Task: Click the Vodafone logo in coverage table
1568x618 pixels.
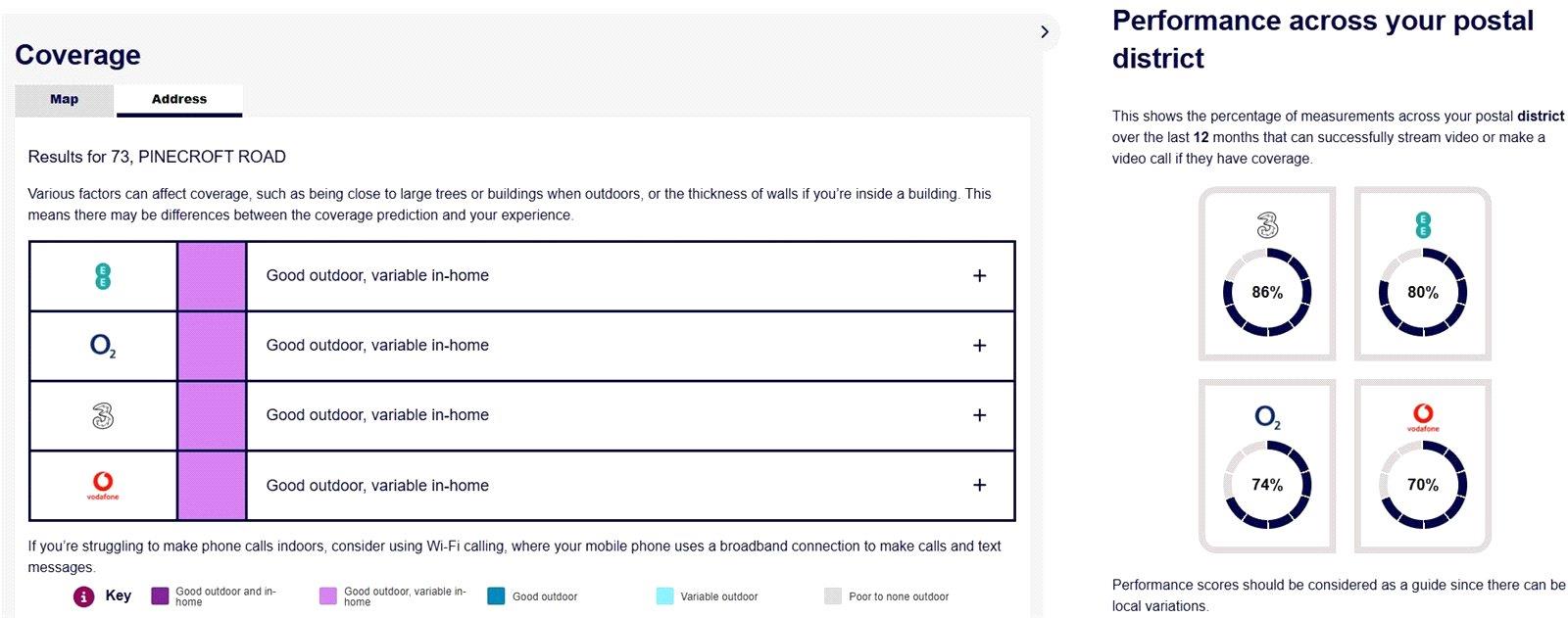Action: (103, 485)
